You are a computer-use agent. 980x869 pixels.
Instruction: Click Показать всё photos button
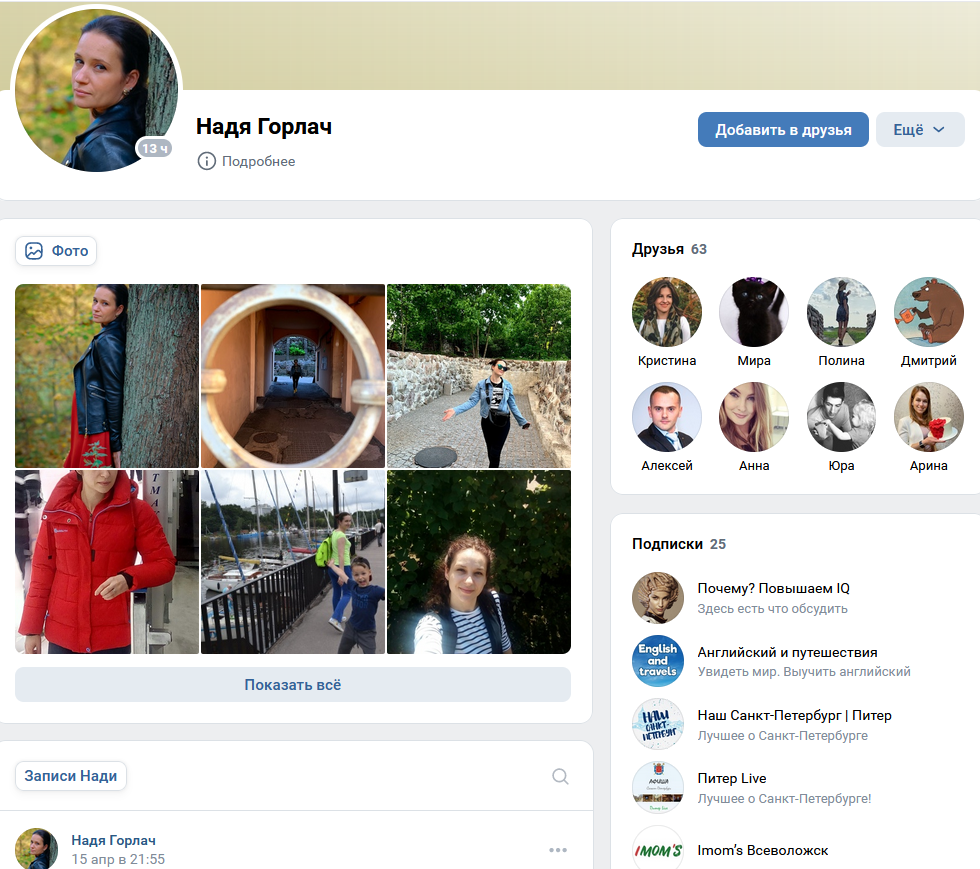pos(292,685)
